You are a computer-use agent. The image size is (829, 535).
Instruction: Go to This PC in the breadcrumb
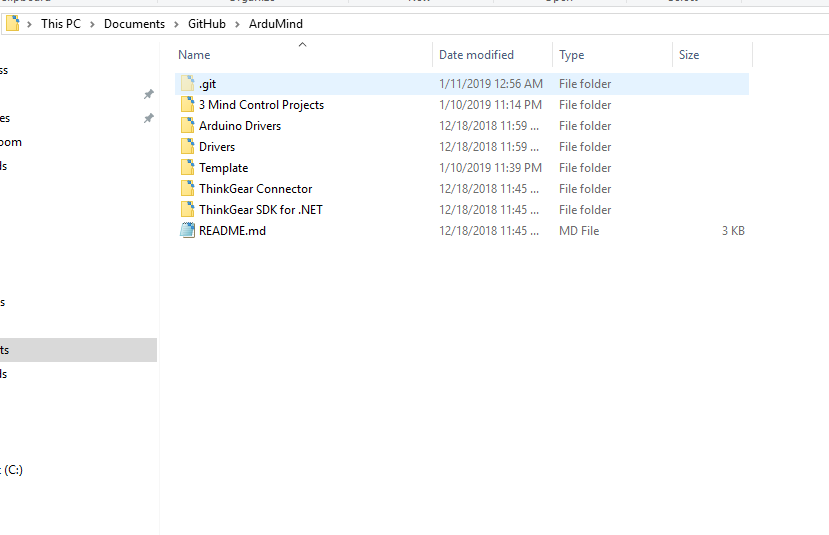click(61, 24)
